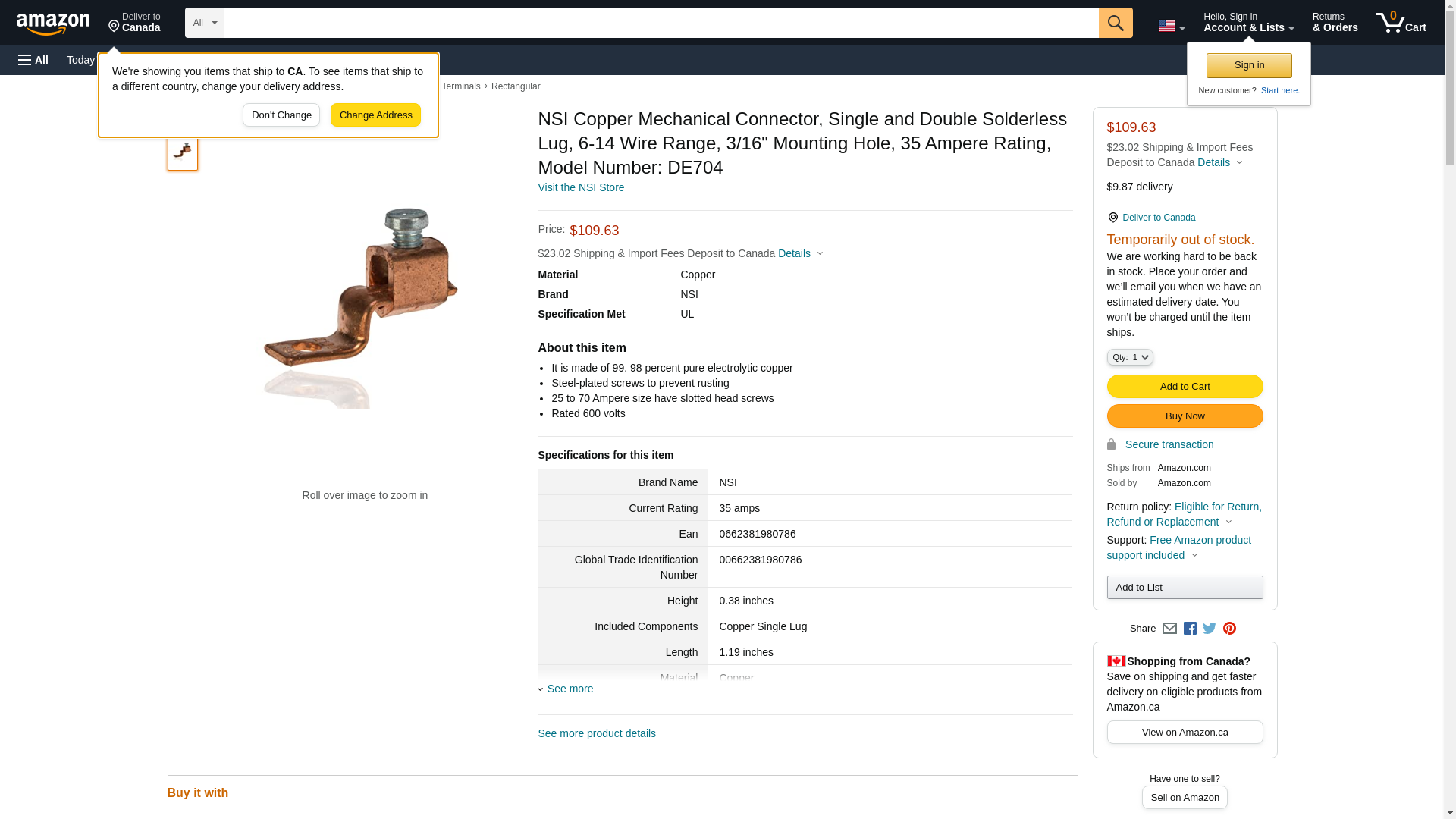Share on Twitter icon

point(1210,629)
